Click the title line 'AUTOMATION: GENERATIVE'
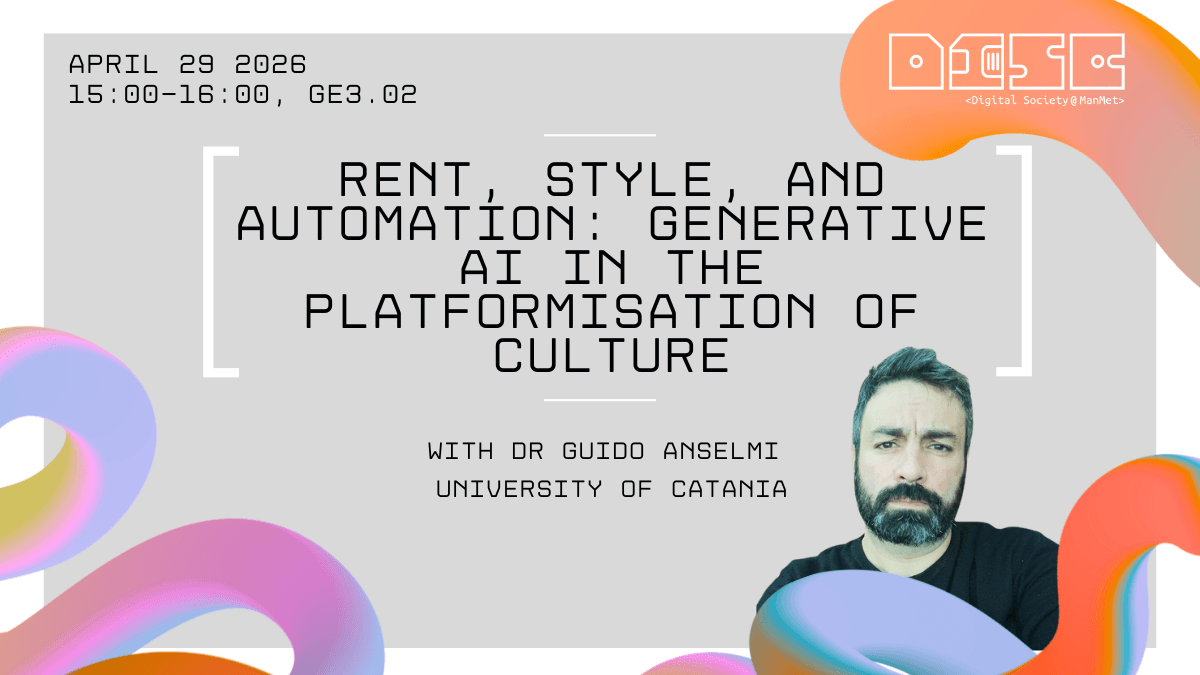The height and width of the screenshot is (675, 1200). point(612,225)
